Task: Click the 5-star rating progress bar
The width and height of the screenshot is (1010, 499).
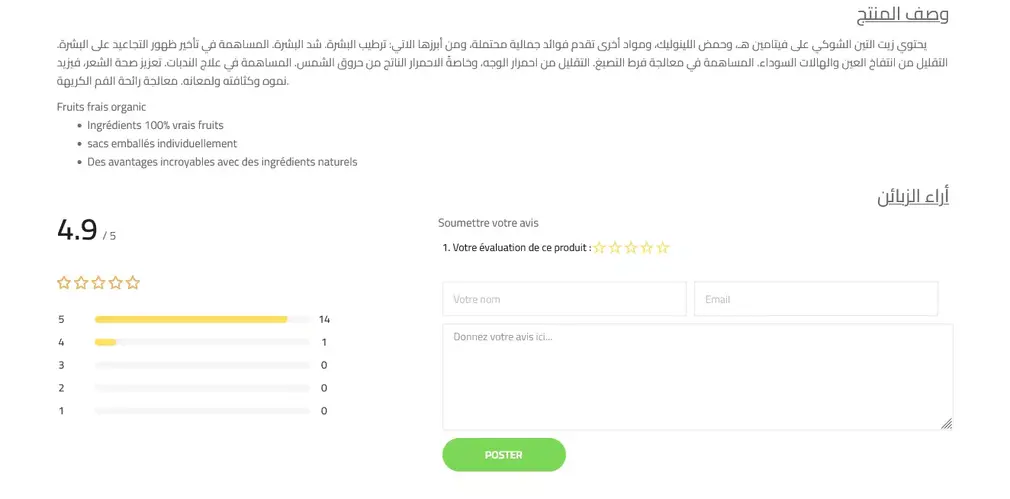Action: [x=202, y=320]
